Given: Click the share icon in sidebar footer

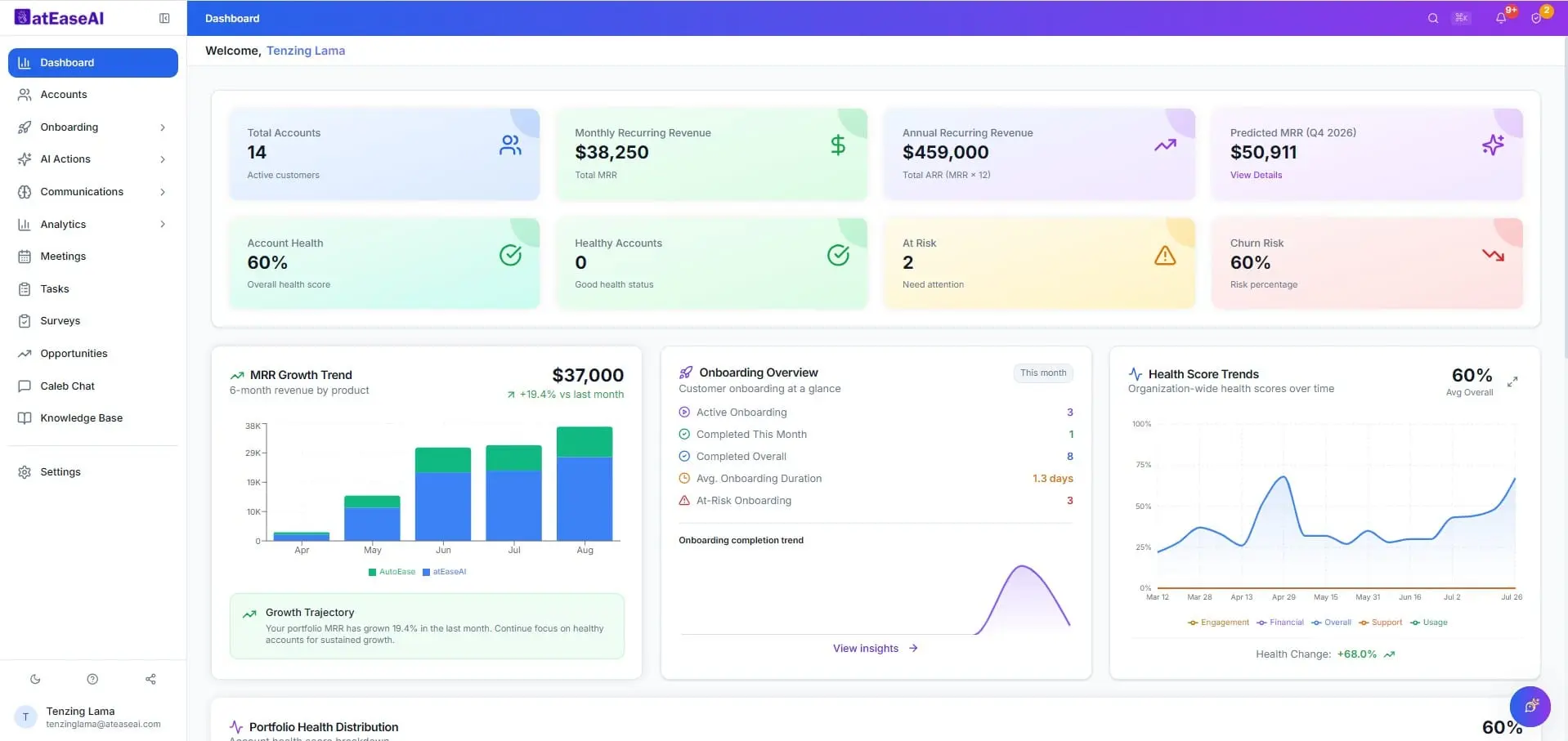Looking at the screenshot, I should pyautogui.click(x=150, y=679).
